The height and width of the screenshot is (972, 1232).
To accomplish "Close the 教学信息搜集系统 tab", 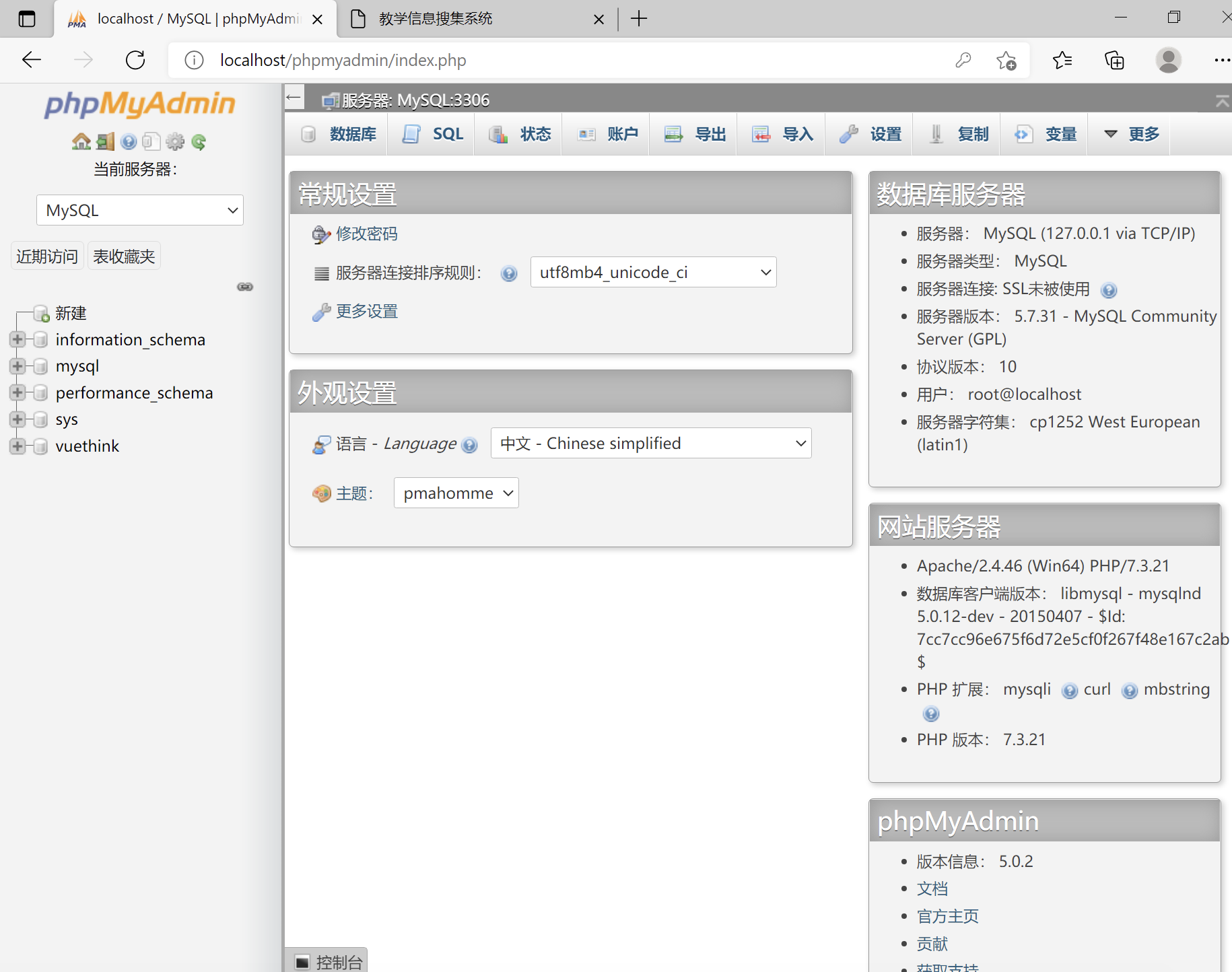I will [x=598, y=20].
